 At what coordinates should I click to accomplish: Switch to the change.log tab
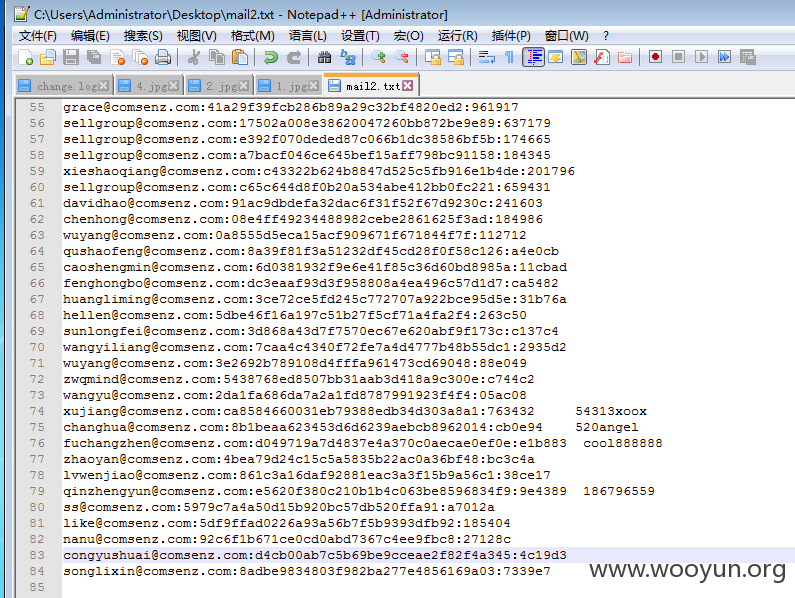pos(66,86)
